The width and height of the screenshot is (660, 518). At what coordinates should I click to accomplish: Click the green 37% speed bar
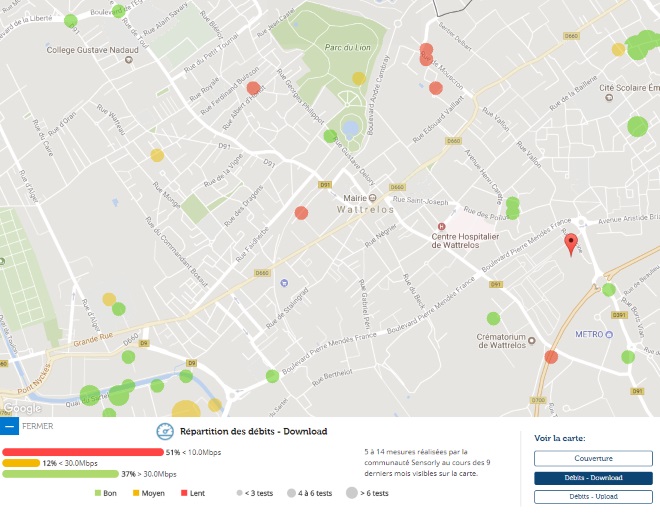pyautogui.click(x=60, y=474)
